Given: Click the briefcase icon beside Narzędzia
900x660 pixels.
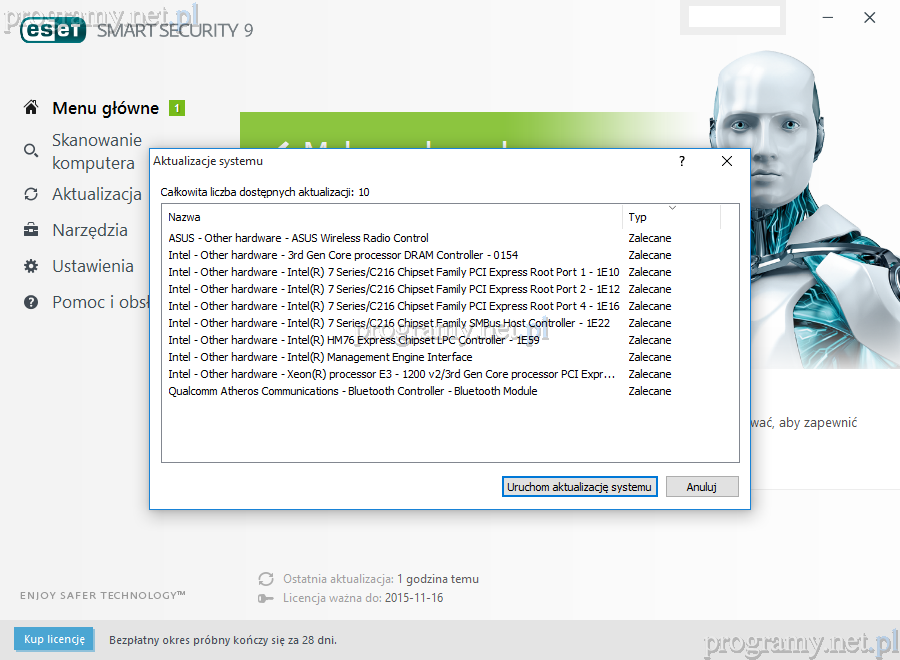Looking at the screenshot, I should point(31,230).
